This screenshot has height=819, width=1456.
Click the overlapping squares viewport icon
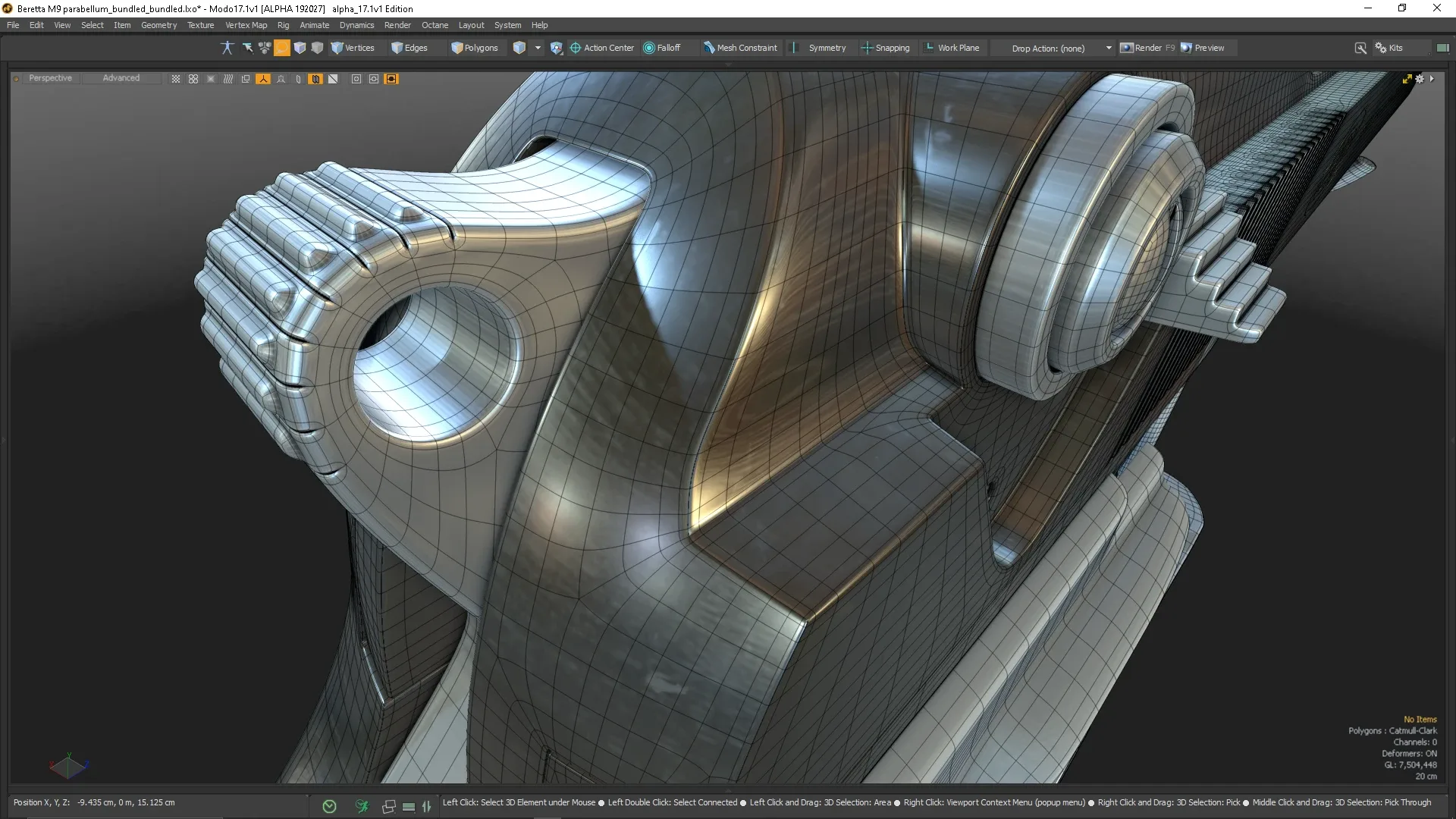pos(246,79)
